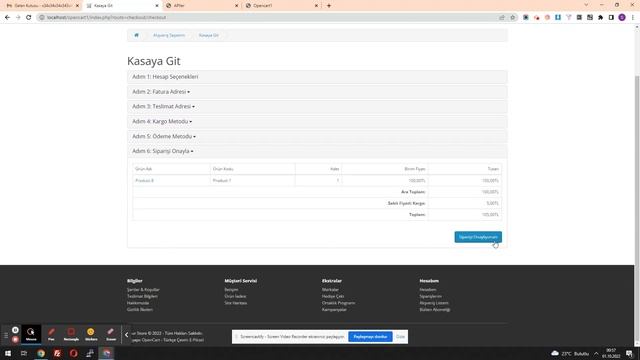Close the Kasaya Git tab

pos(157,6)
